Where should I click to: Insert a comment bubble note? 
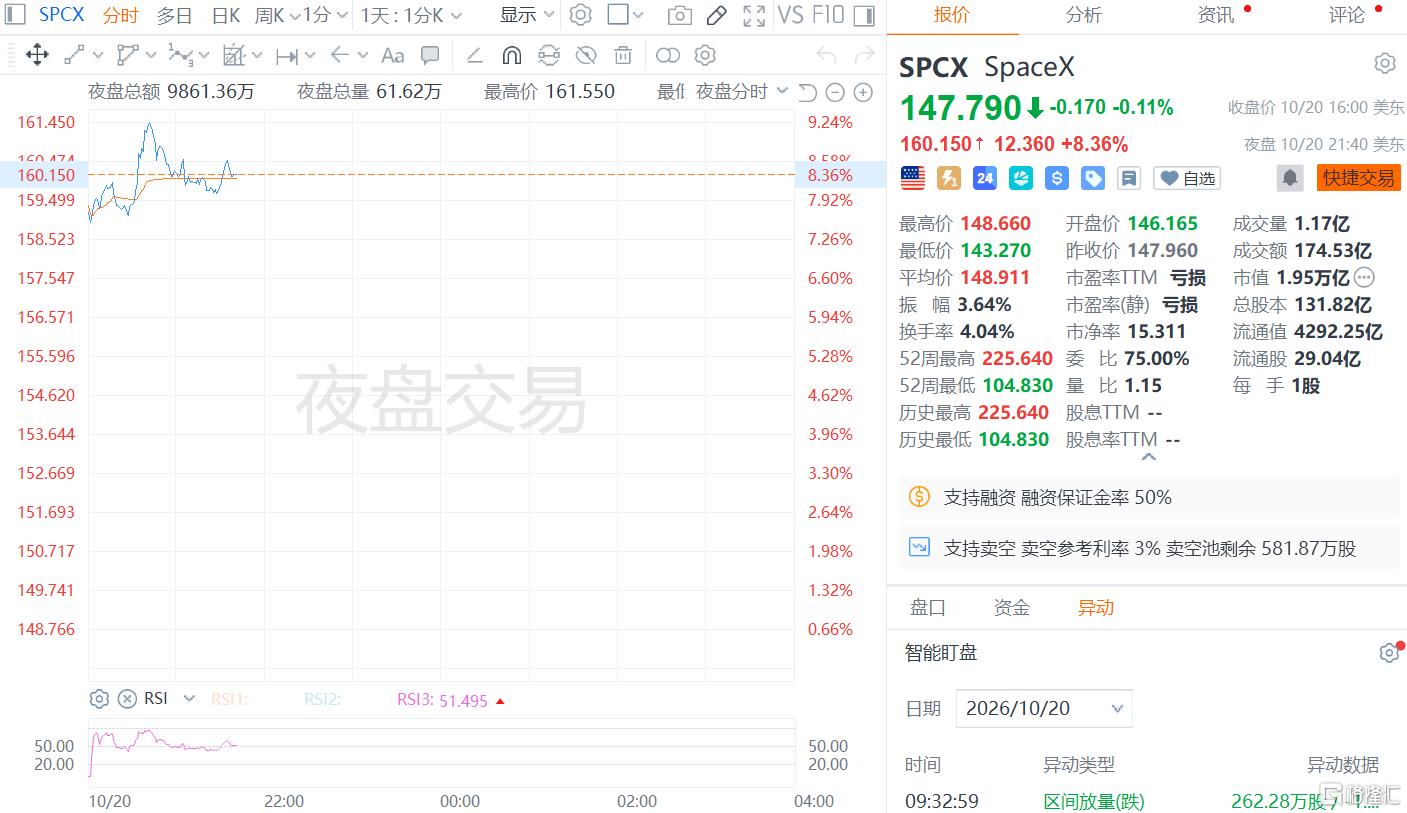(430, 55)
